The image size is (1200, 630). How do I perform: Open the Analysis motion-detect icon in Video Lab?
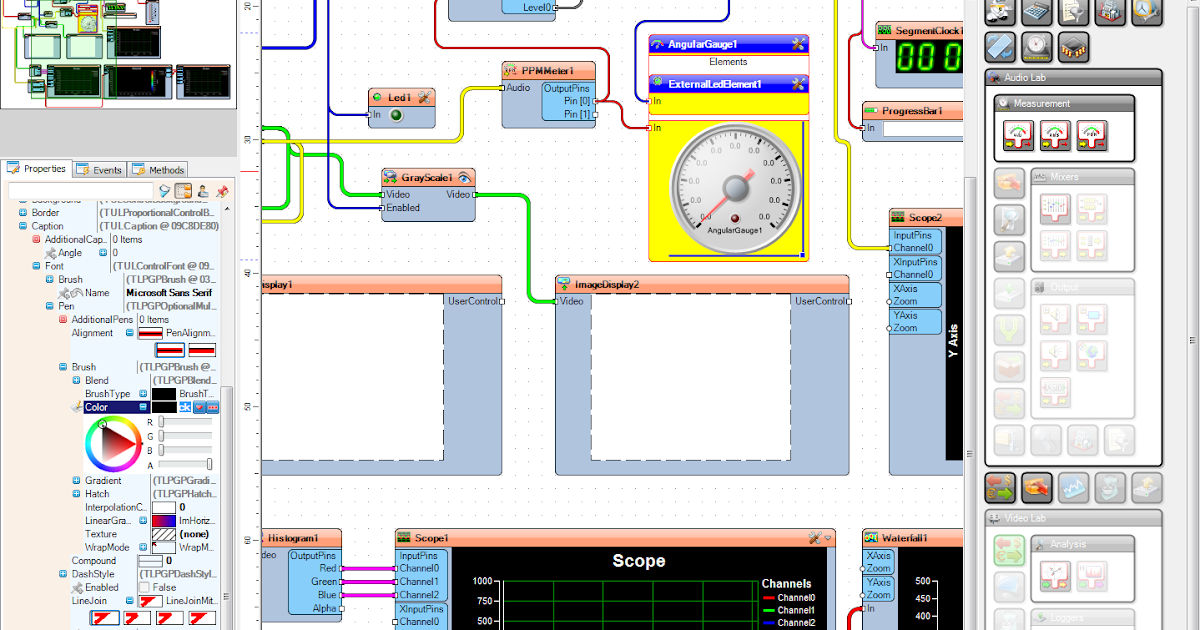(1055, 575)
